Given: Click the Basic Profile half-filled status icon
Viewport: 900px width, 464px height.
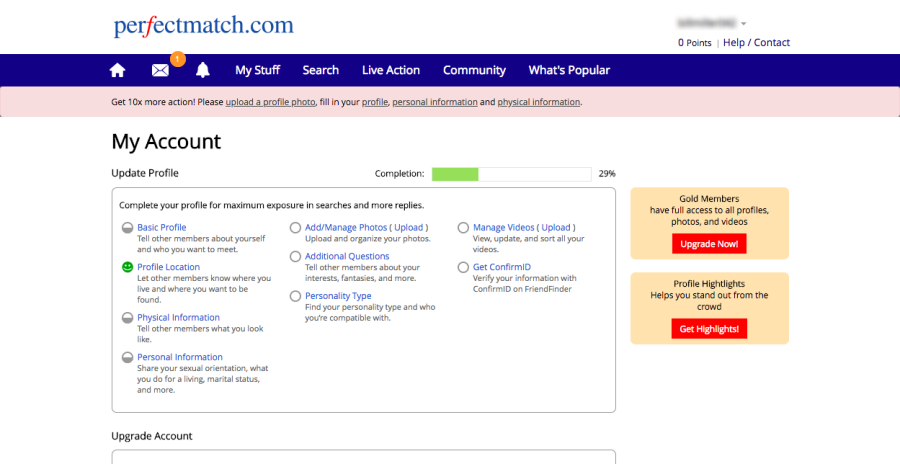Looking at the screenshot, I should tap(127, 228).
